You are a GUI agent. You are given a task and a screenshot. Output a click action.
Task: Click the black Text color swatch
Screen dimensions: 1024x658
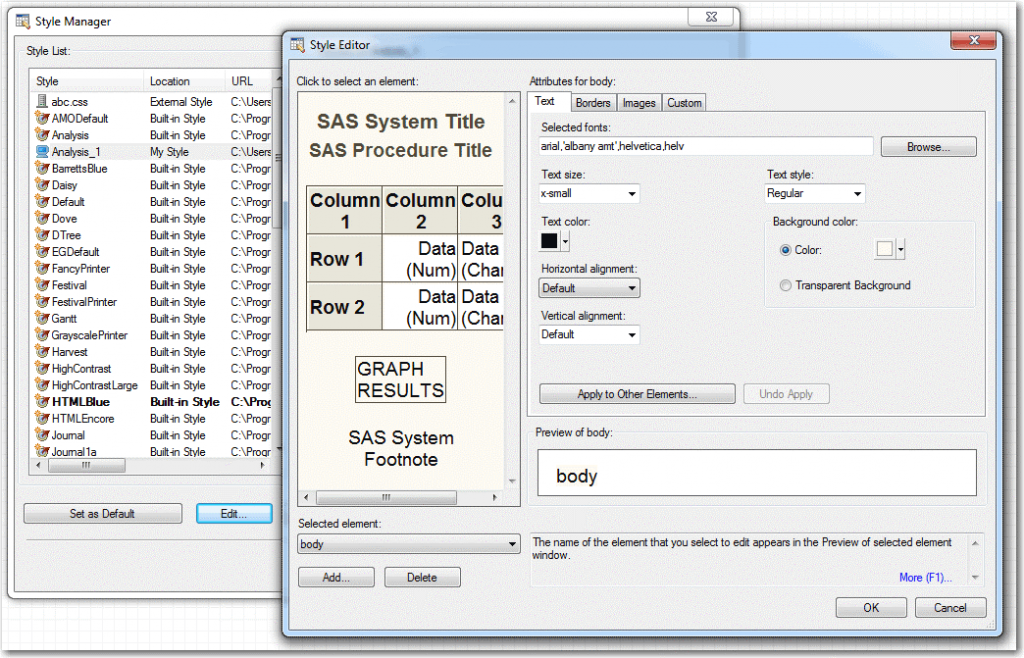tap(549, 241)
